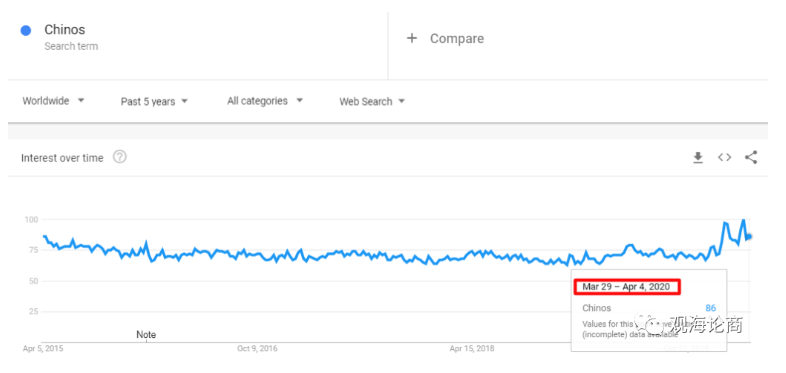Viewport: 786px width, 373px height.
Task: Open the embed code icon
Action: click(x=724, y=157)
